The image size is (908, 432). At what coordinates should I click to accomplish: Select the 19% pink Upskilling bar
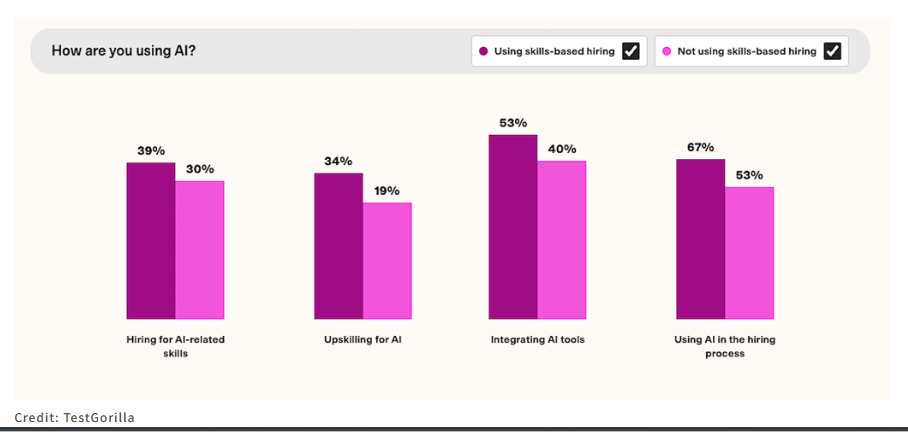387,261
